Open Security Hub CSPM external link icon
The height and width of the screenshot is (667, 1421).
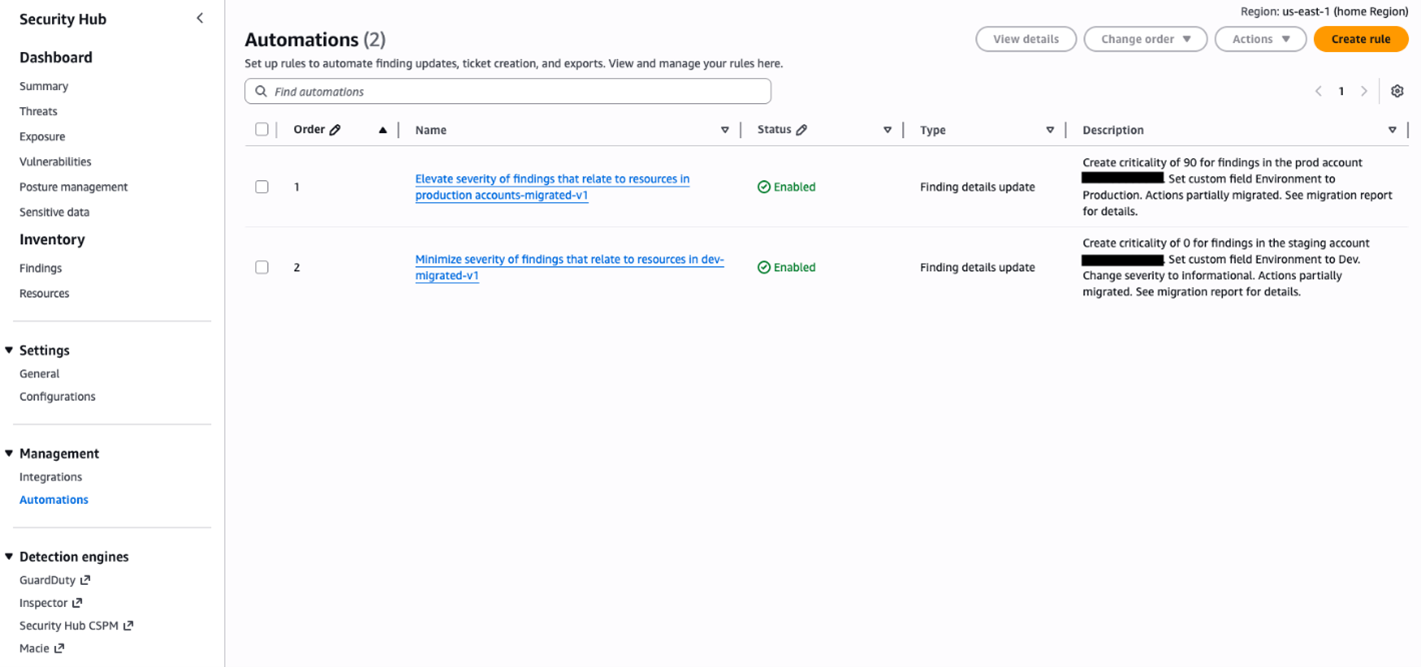129,625
